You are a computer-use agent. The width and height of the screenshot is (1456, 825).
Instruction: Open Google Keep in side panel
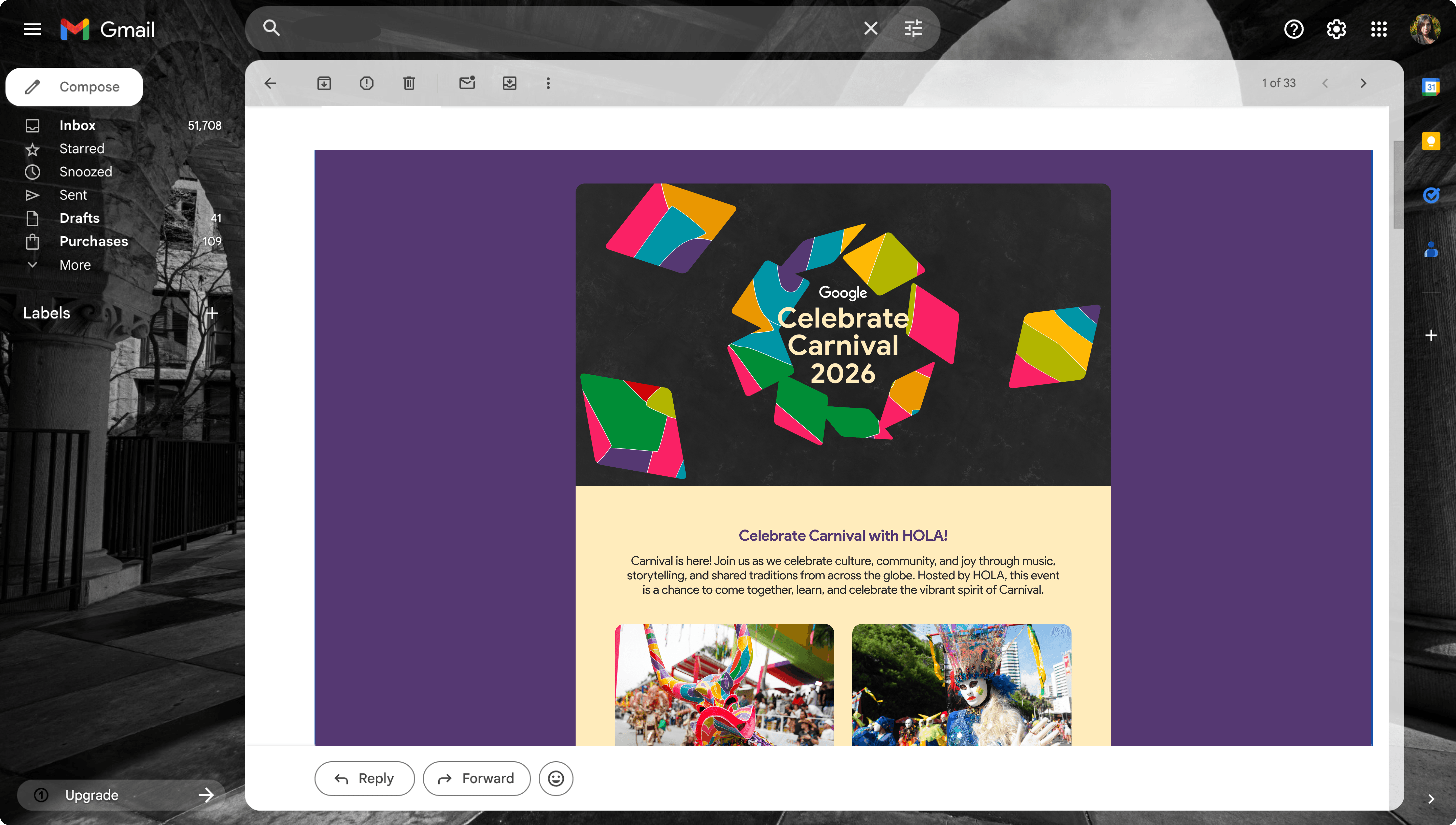tap(1430, 141)
